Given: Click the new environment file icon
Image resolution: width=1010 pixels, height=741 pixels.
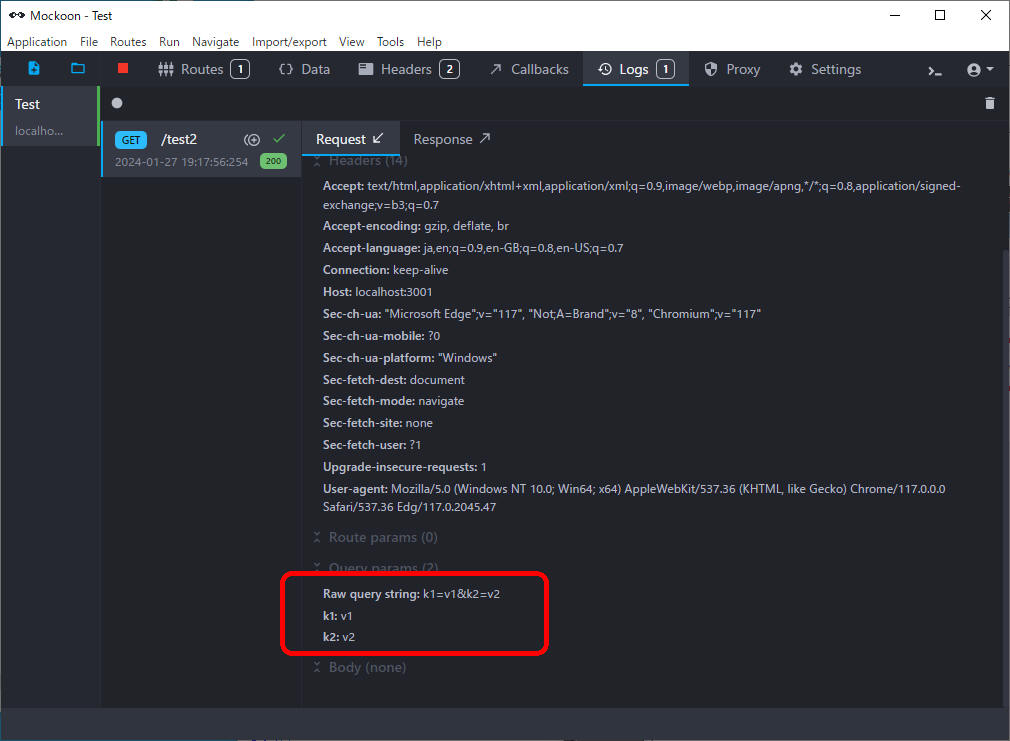Looking at the screenshot, I should 34,69.
